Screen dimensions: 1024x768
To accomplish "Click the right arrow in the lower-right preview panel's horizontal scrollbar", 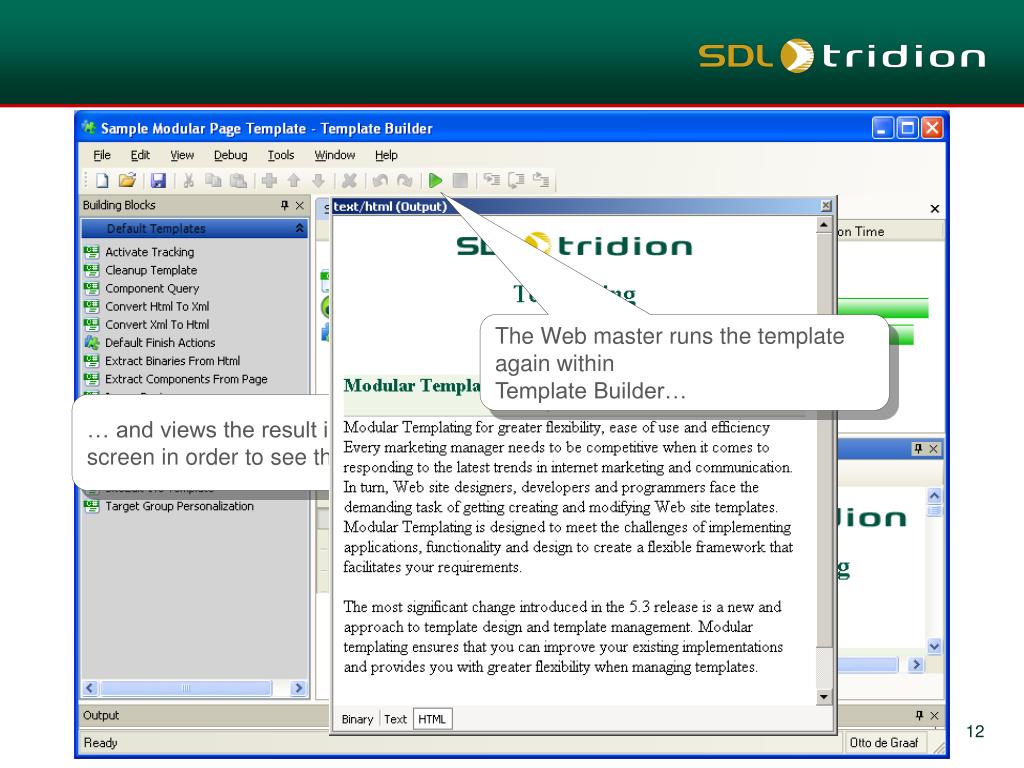I will tap(916, 665).
